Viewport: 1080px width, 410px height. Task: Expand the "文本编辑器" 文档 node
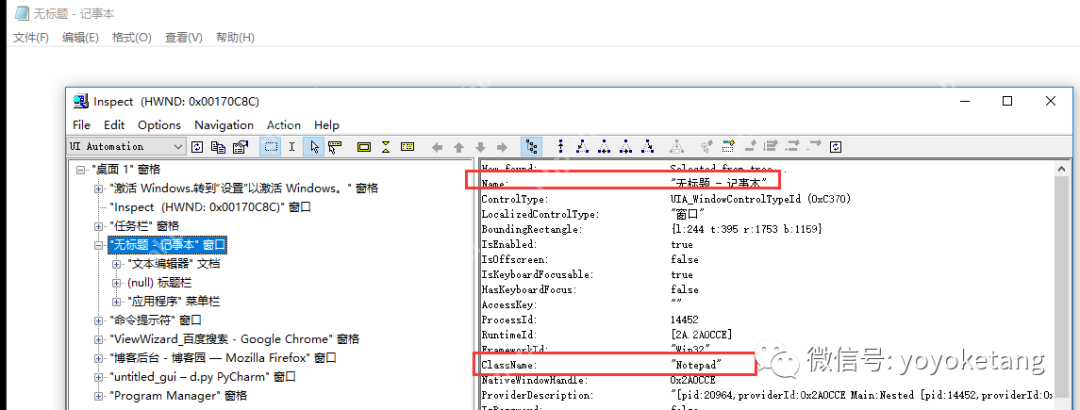pyautogui.click(x=116, y=264)
